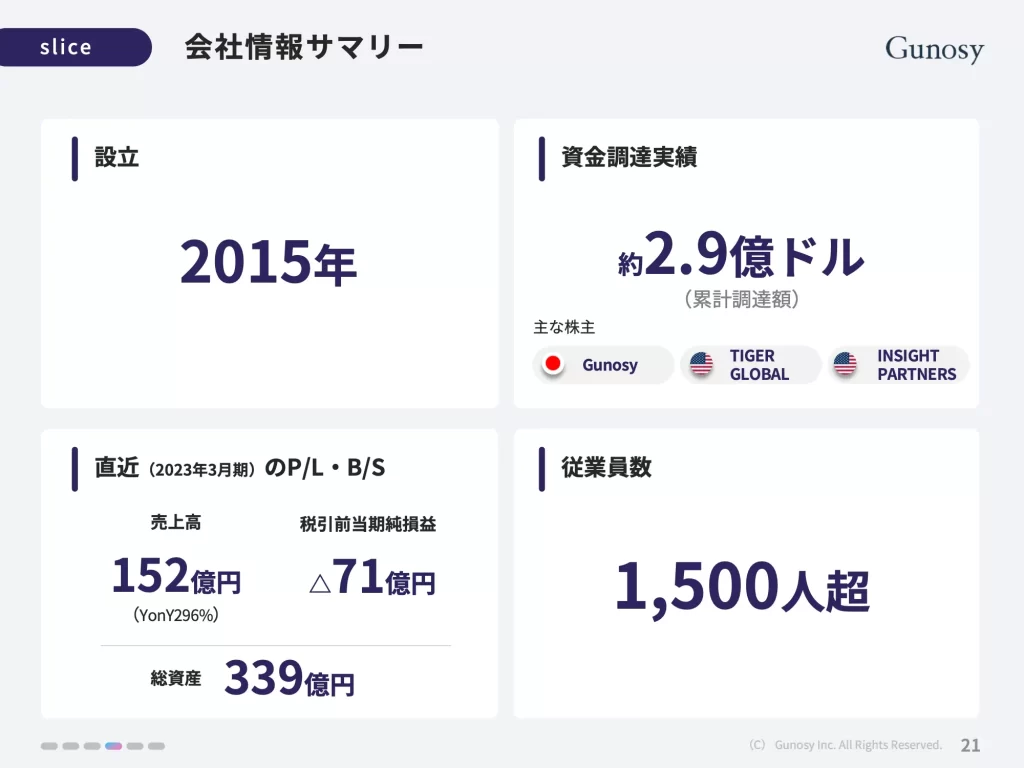
Task: Click the last gray progress dot
Action: [x=156, y=746]
